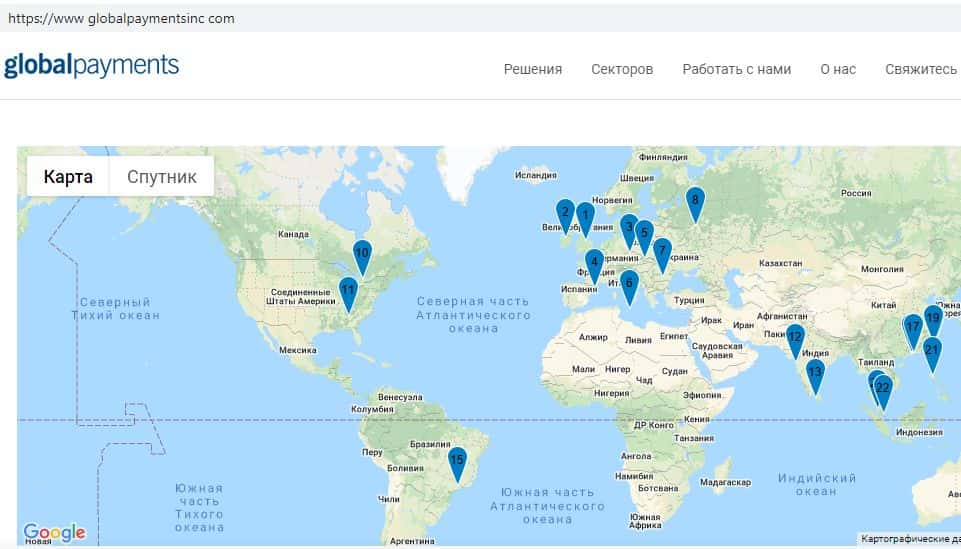Click map marker number 4 near Spain
The height and width of the screenshot is (549, 961).
tap(594, 264)
